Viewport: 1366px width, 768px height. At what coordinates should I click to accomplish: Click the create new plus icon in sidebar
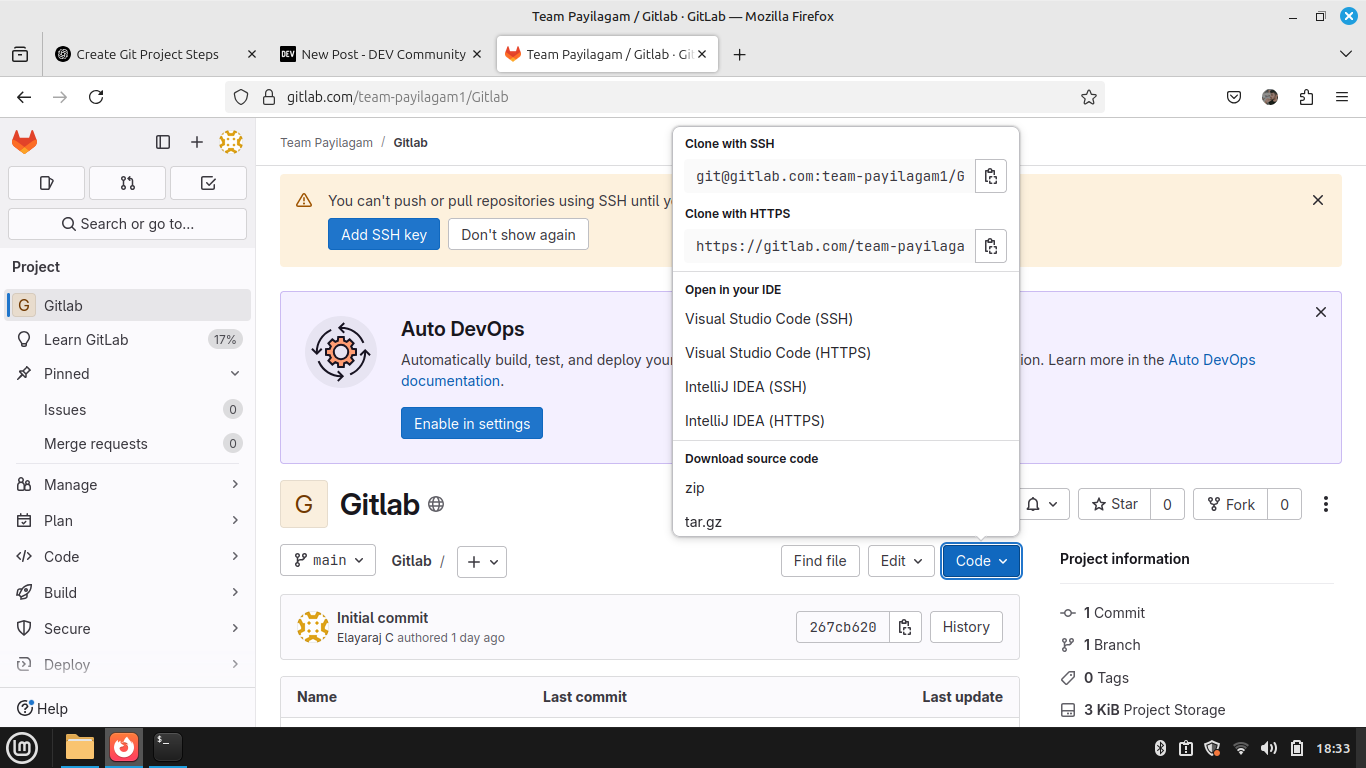[x=197, y=142]
